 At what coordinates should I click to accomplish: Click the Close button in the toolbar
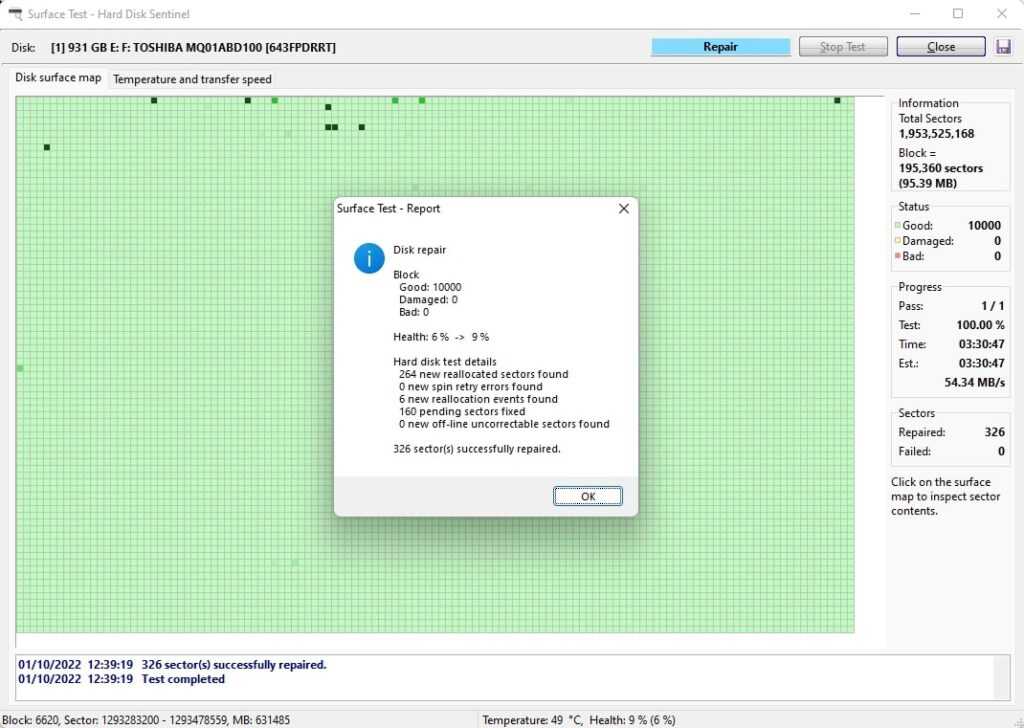[940, 46]
